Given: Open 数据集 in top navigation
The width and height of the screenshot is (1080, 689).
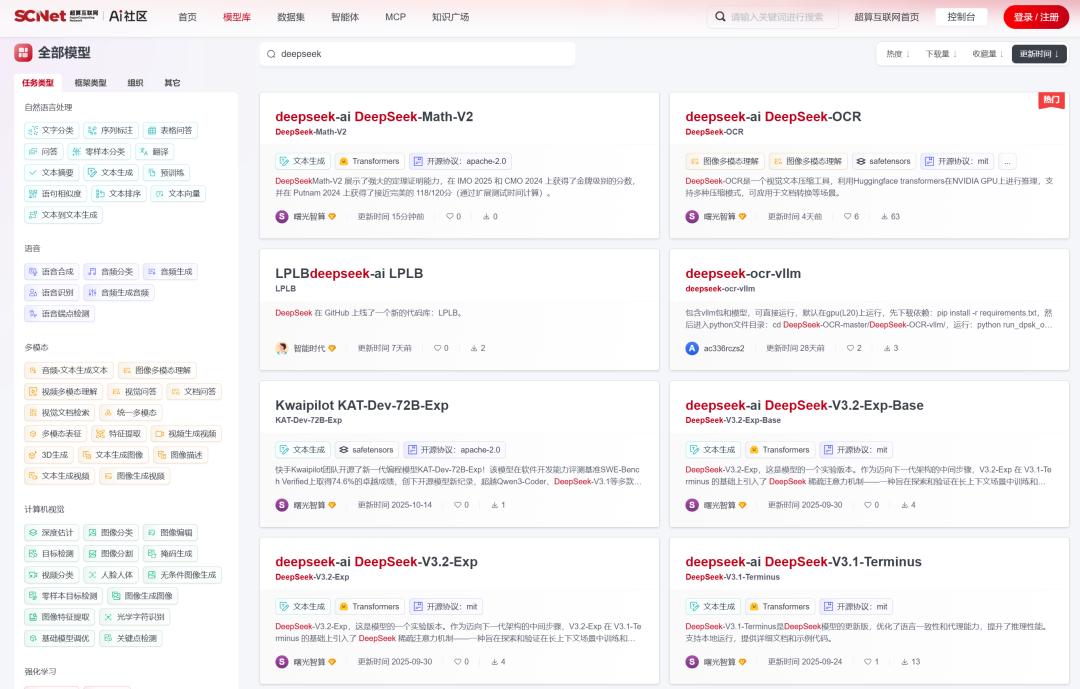Looking at the screenshot, I should 291,17.
